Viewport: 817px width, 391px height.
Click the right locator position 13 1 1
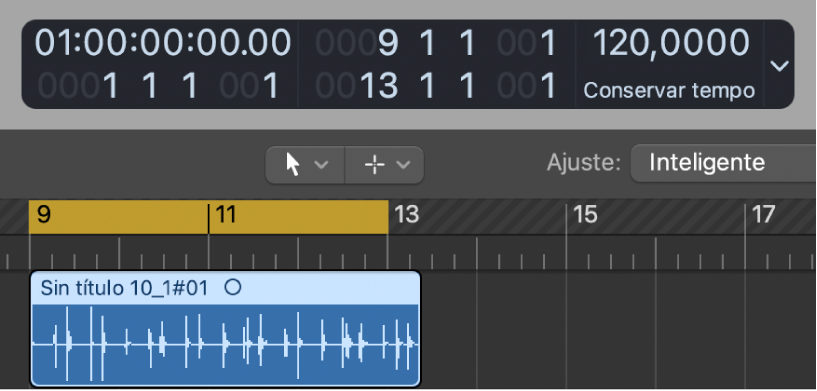click(436, 85)
